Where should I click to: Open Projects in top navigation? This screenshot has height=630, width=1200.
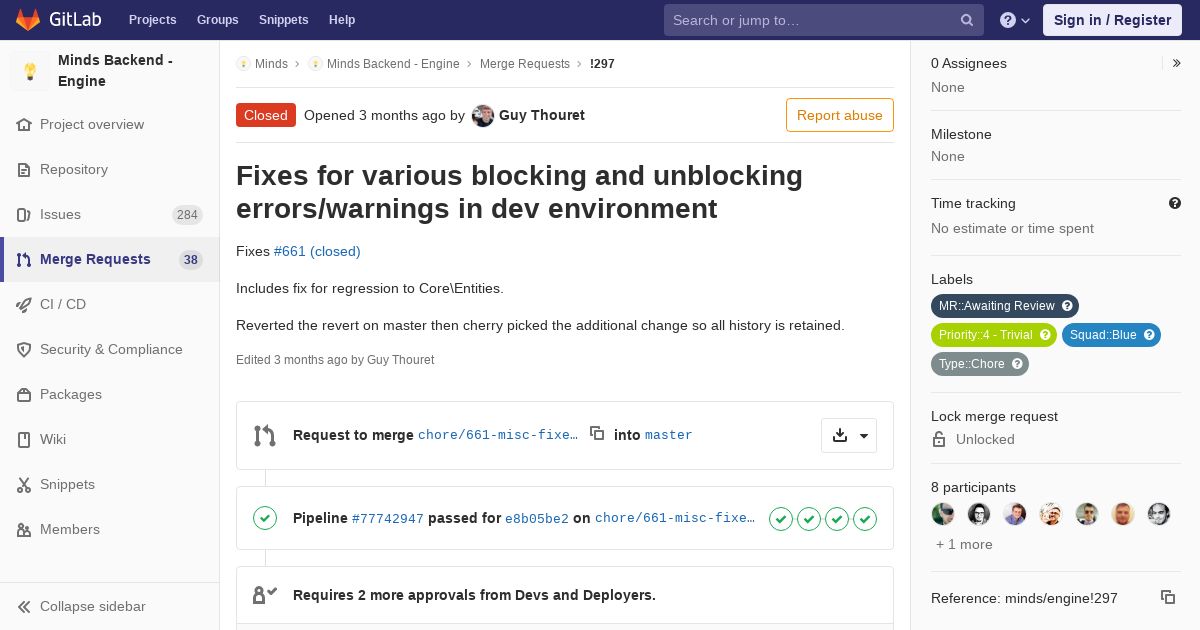pyautogui.click(x=153, y=20)
